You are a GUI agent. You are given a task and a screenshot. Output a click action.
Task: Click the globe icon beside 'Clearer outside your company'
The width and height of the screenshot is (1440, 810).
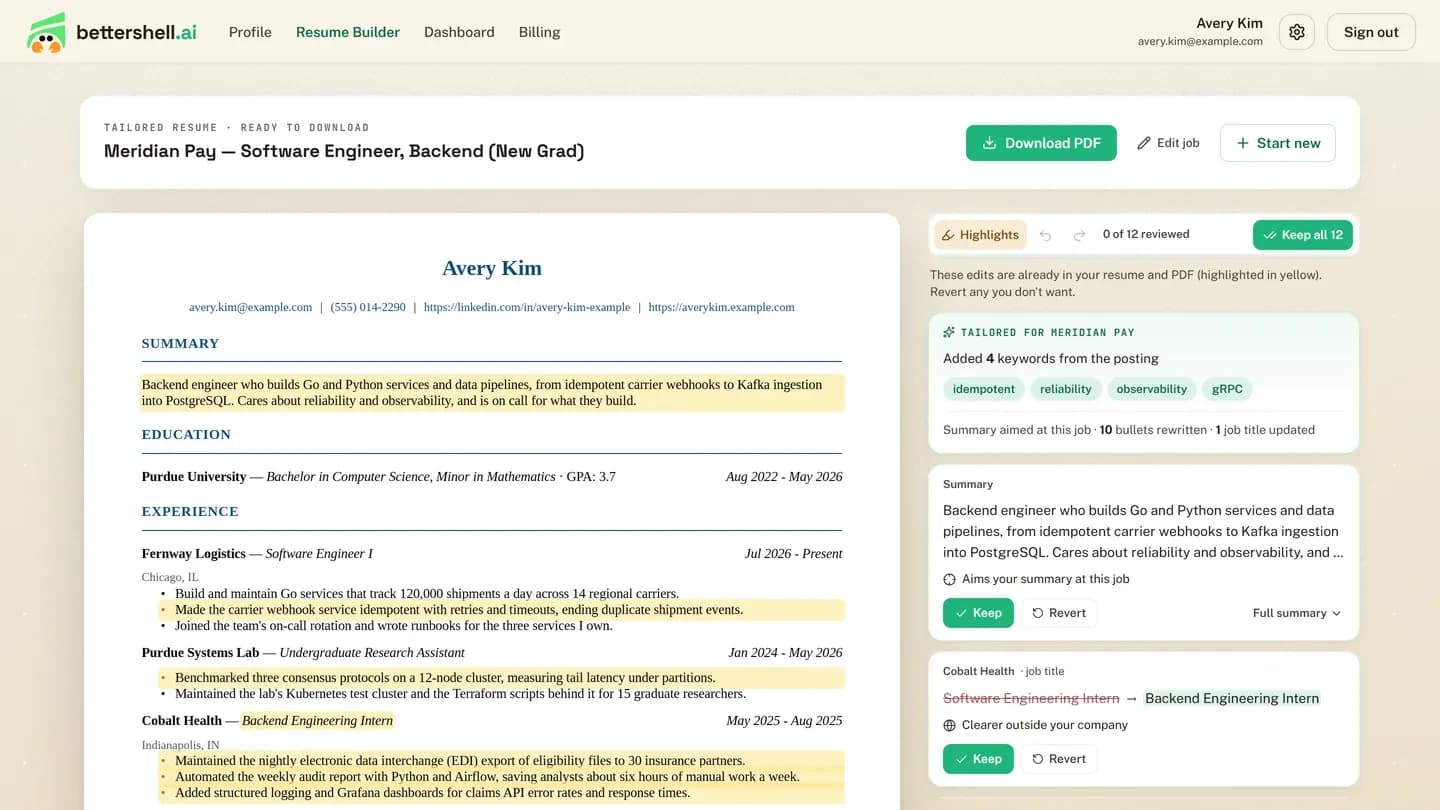(949, 725)
